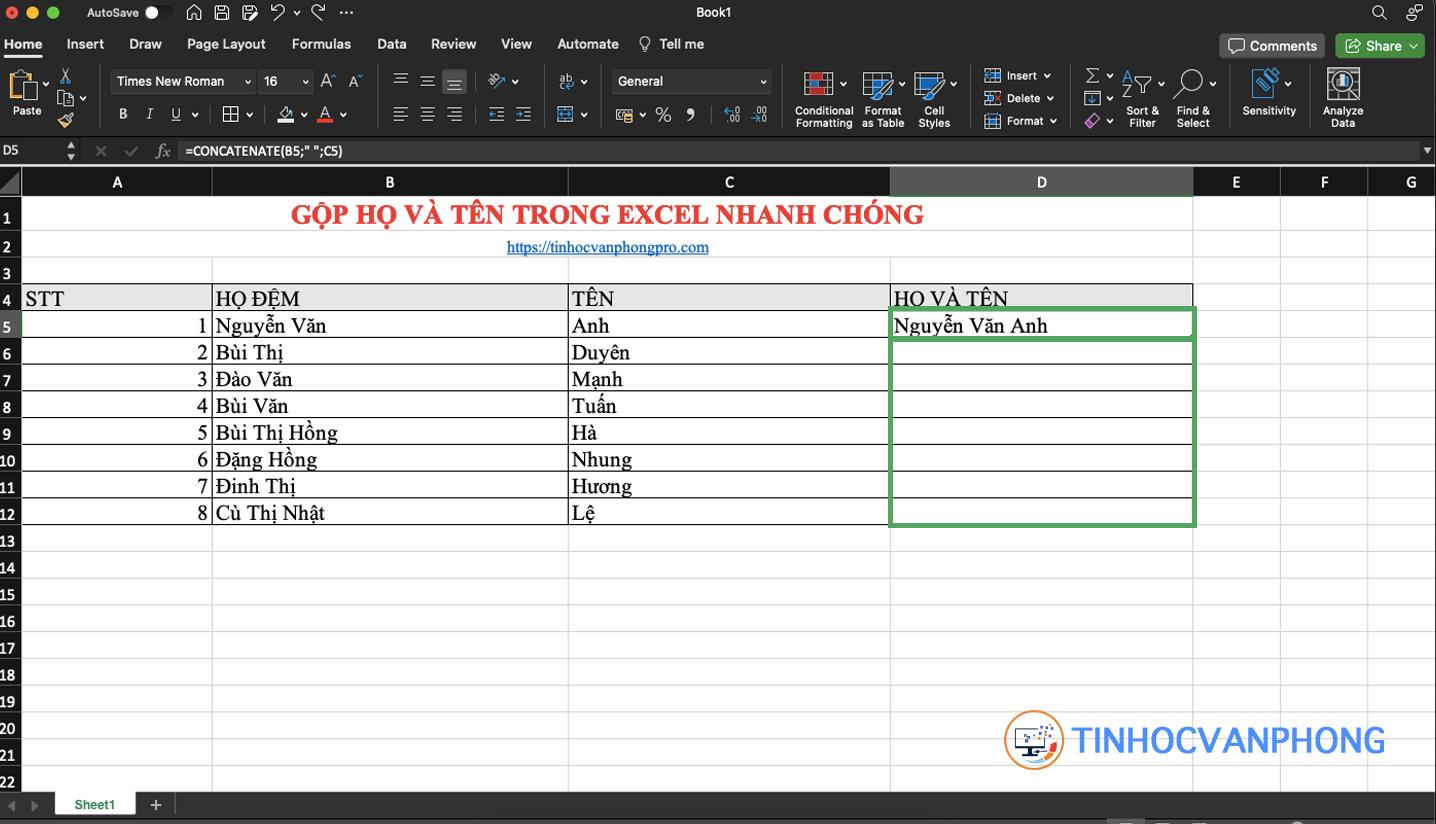Screen dimensions: 1436x824
Task: Open the Data ribbon tab
Action: [392, 44]
